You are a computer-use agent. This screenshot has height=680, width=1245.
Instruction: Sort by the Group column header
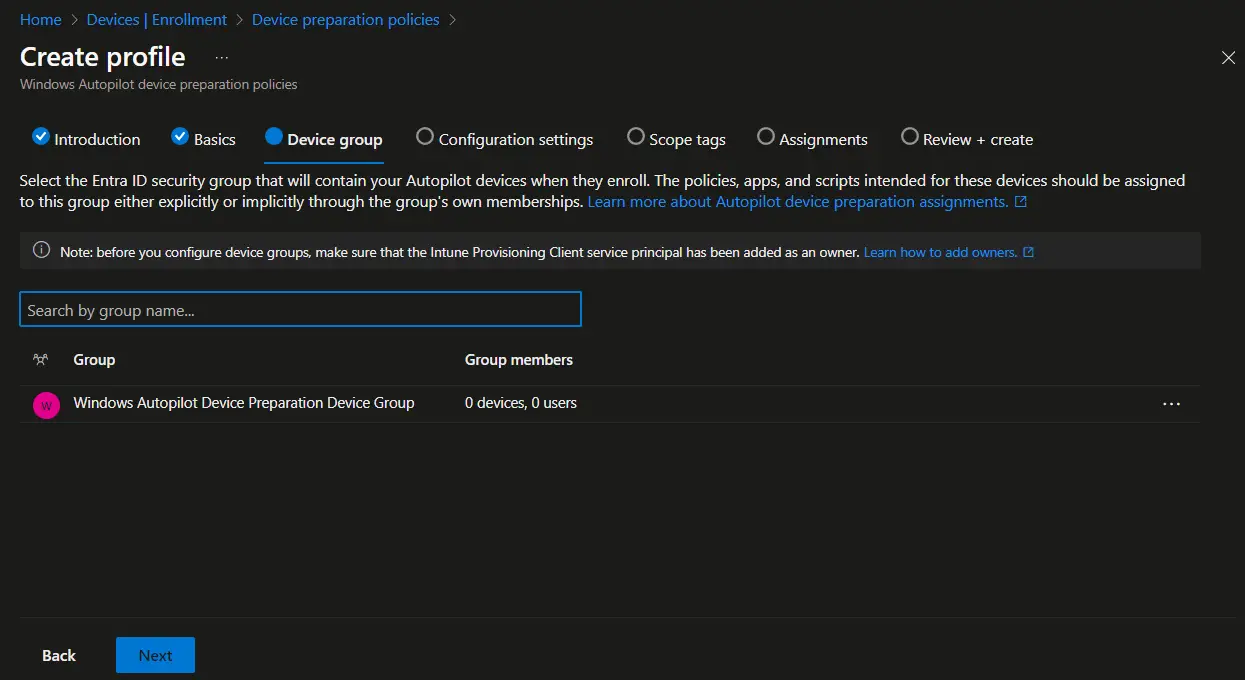(94, 359)
